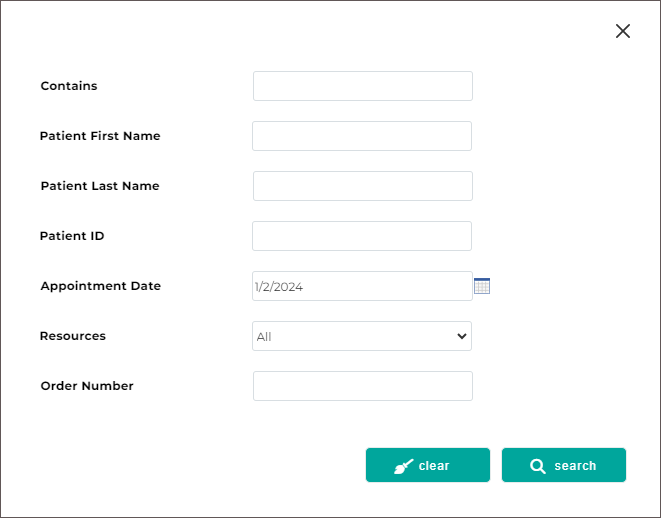The width and height of the screenshot is (661, 518).
Task: Click the Appointment Date field showing 1/2/2024
Action: pos(362,286)
